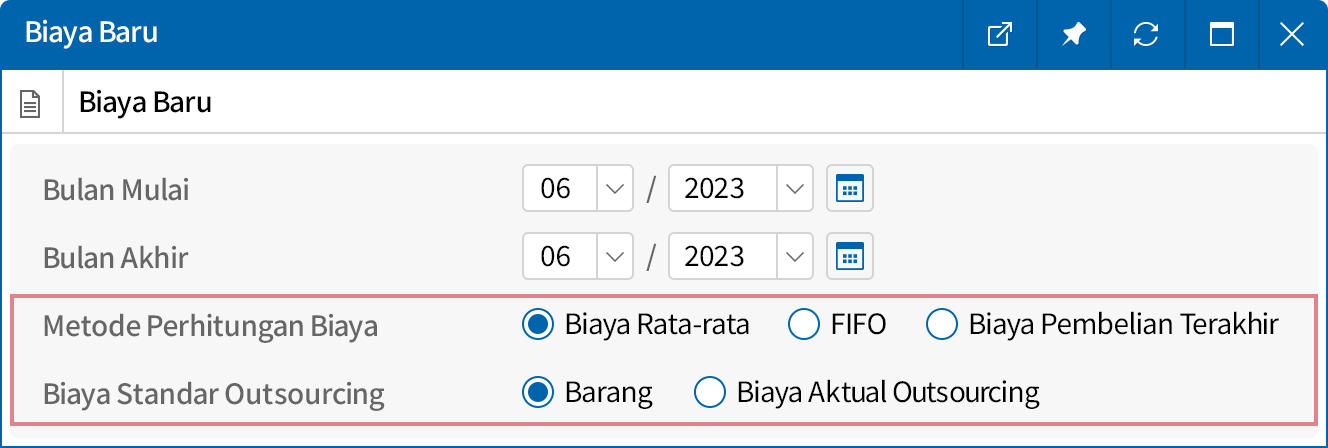1328x448 pixels.
Task: Select Barang for Biaya Standar Outsourcing
Action: pyautogui.click(x=539, y=392)
